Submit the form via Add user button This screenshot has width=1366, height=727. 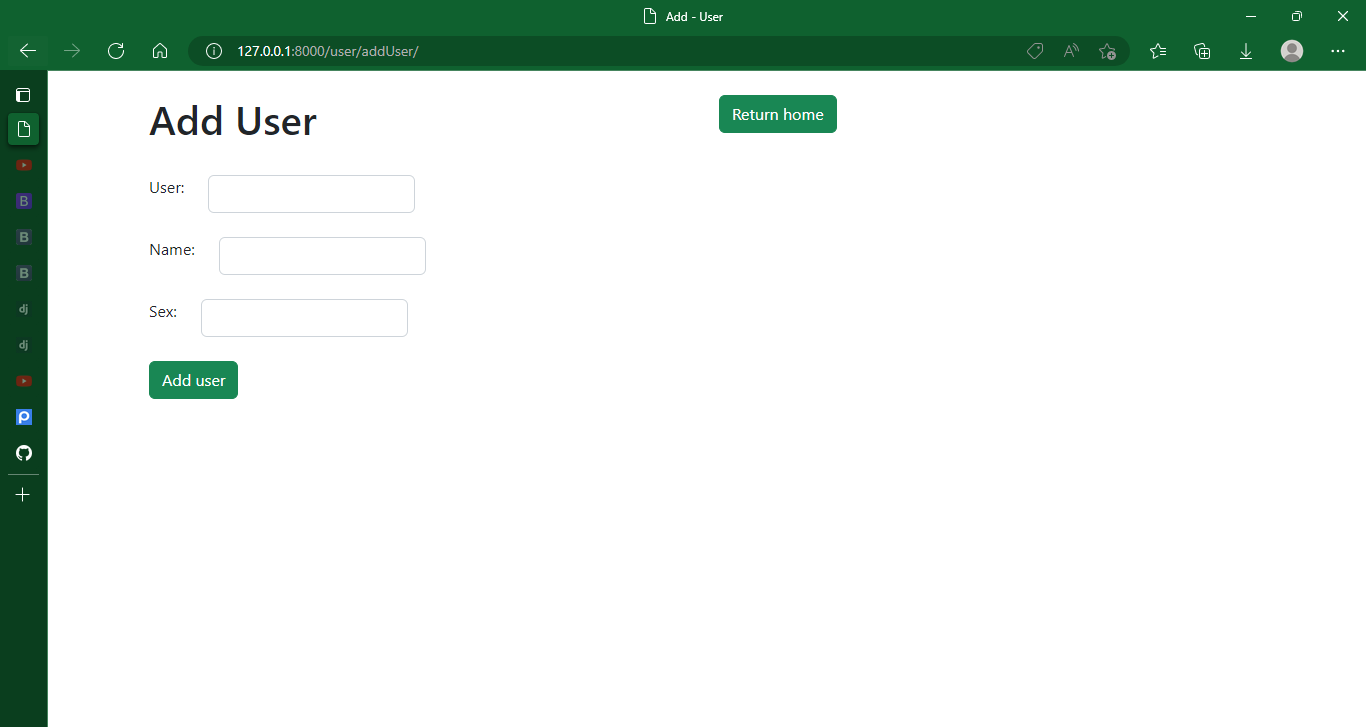(x=193, y=380)
